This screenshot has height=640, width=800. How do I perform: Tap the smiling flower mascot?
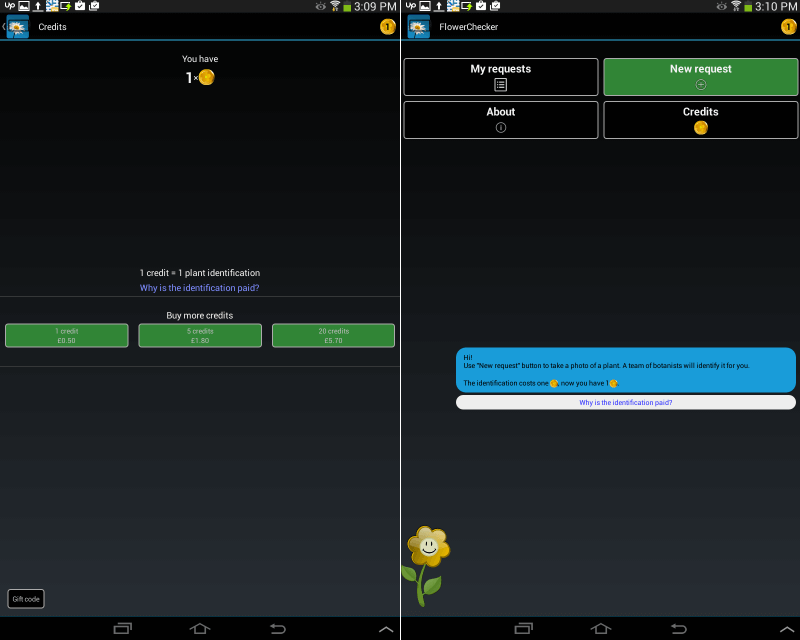pos(427,565)
